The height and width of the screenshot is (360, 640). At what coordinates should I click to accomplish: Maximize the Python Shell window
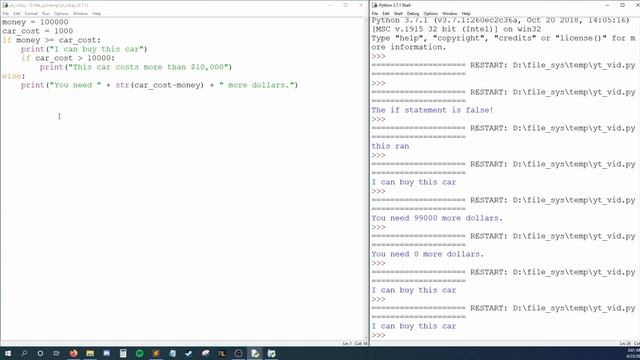(622, 5)
